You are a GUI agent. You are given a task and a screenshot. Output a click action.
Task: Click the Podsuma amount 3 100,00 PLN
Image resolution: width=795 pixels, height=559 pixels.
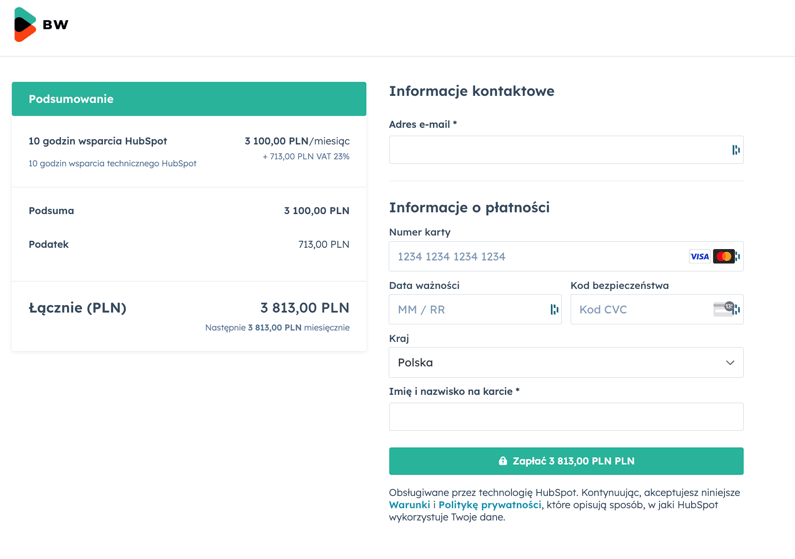tap(316, 210)
